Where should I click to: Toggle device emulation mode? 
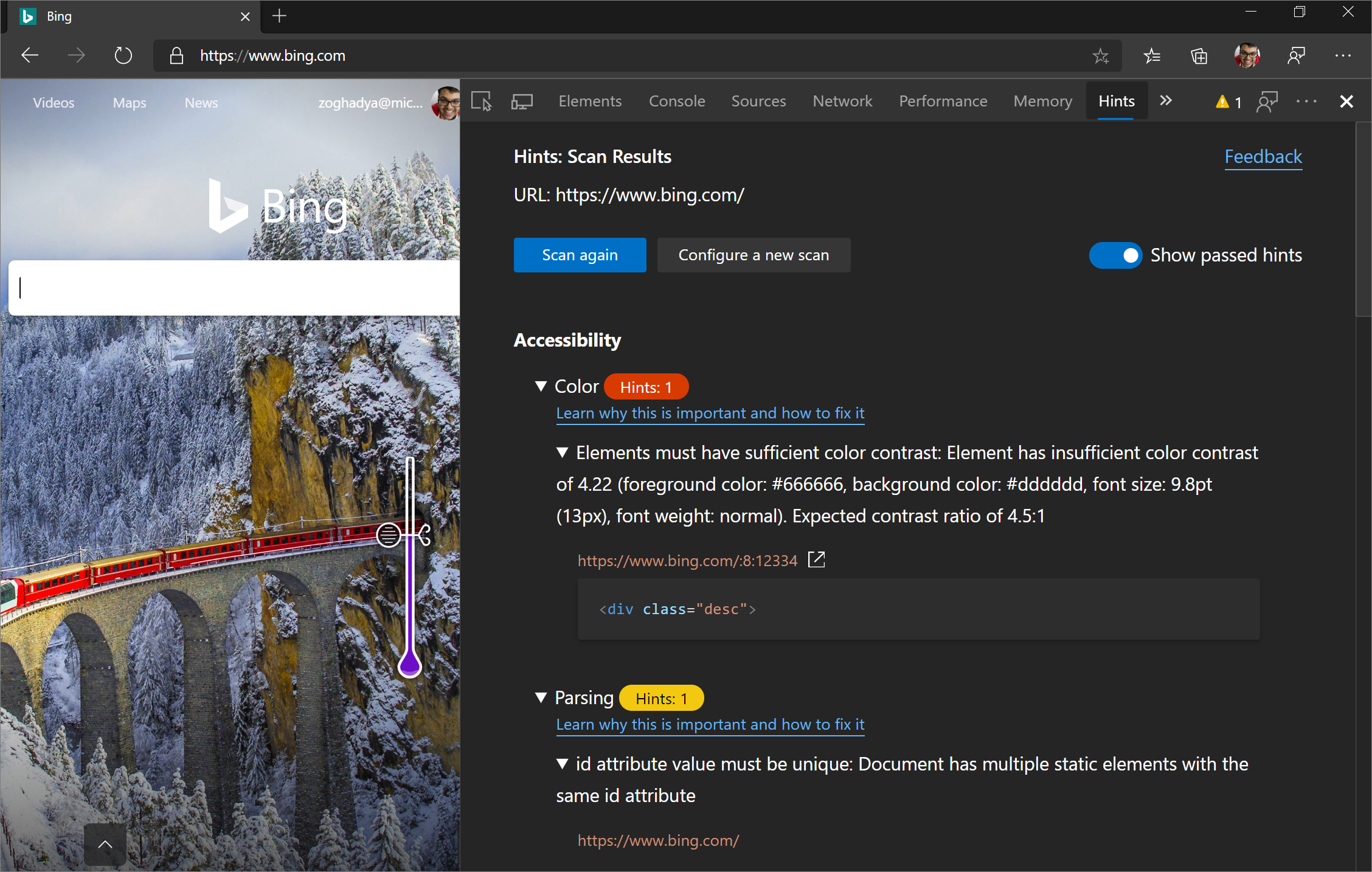tap(521, 101)
